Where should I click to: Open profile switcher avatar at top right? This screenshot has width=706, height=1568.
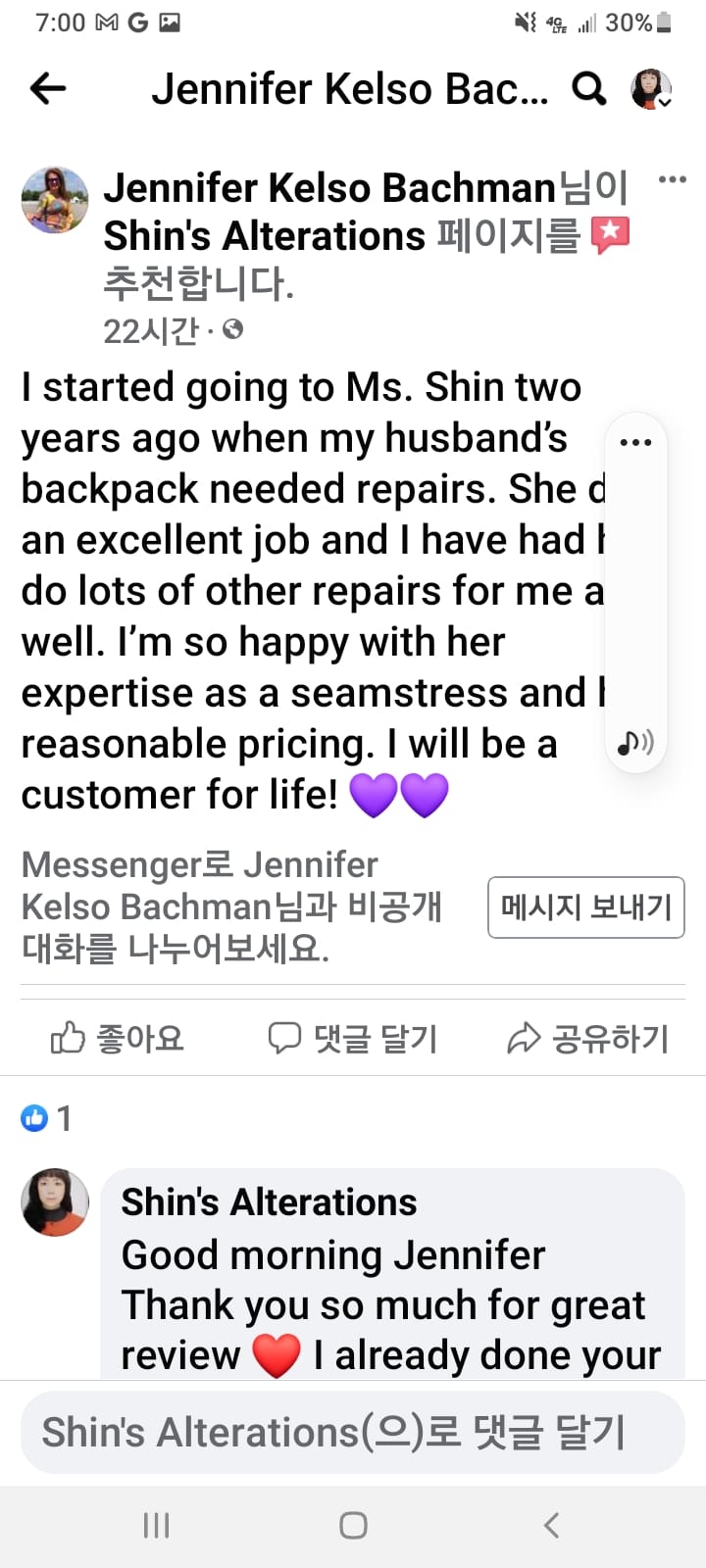pos(651,89)
